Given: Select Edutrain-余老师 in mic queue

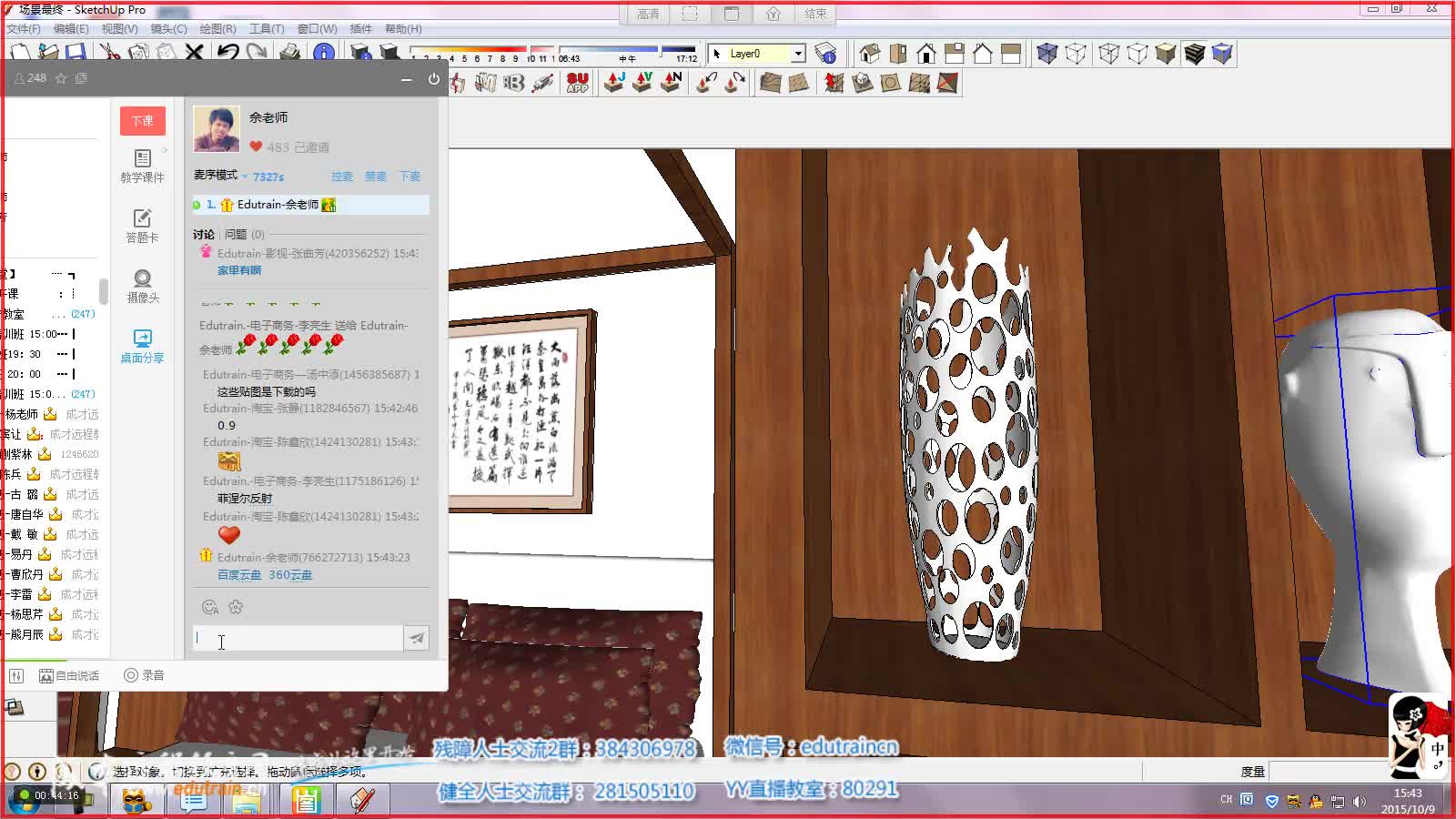Looking at the screenshot, I should coord(310,205).
